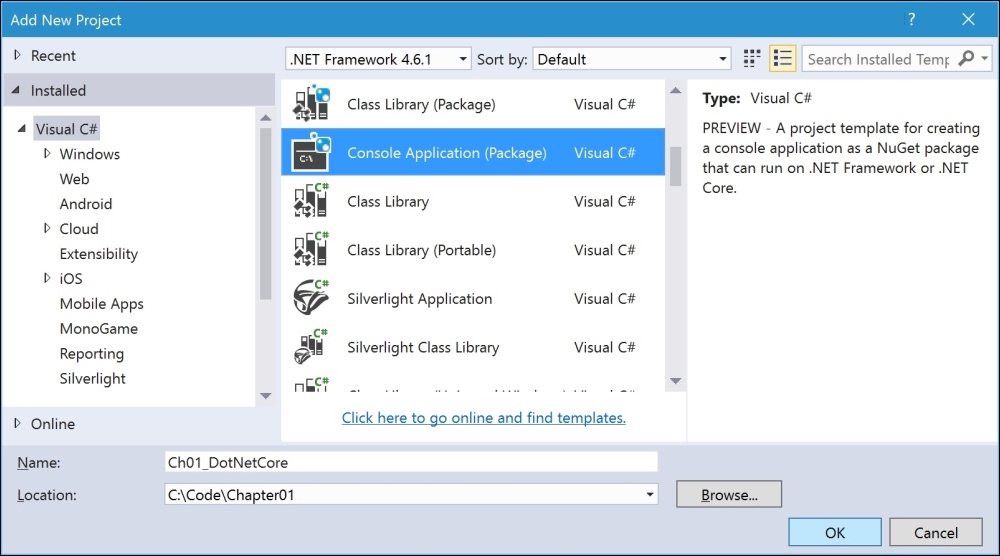This screenshot has height=556, width=1000.
Task: Click the Online section label
Action: 53,423
